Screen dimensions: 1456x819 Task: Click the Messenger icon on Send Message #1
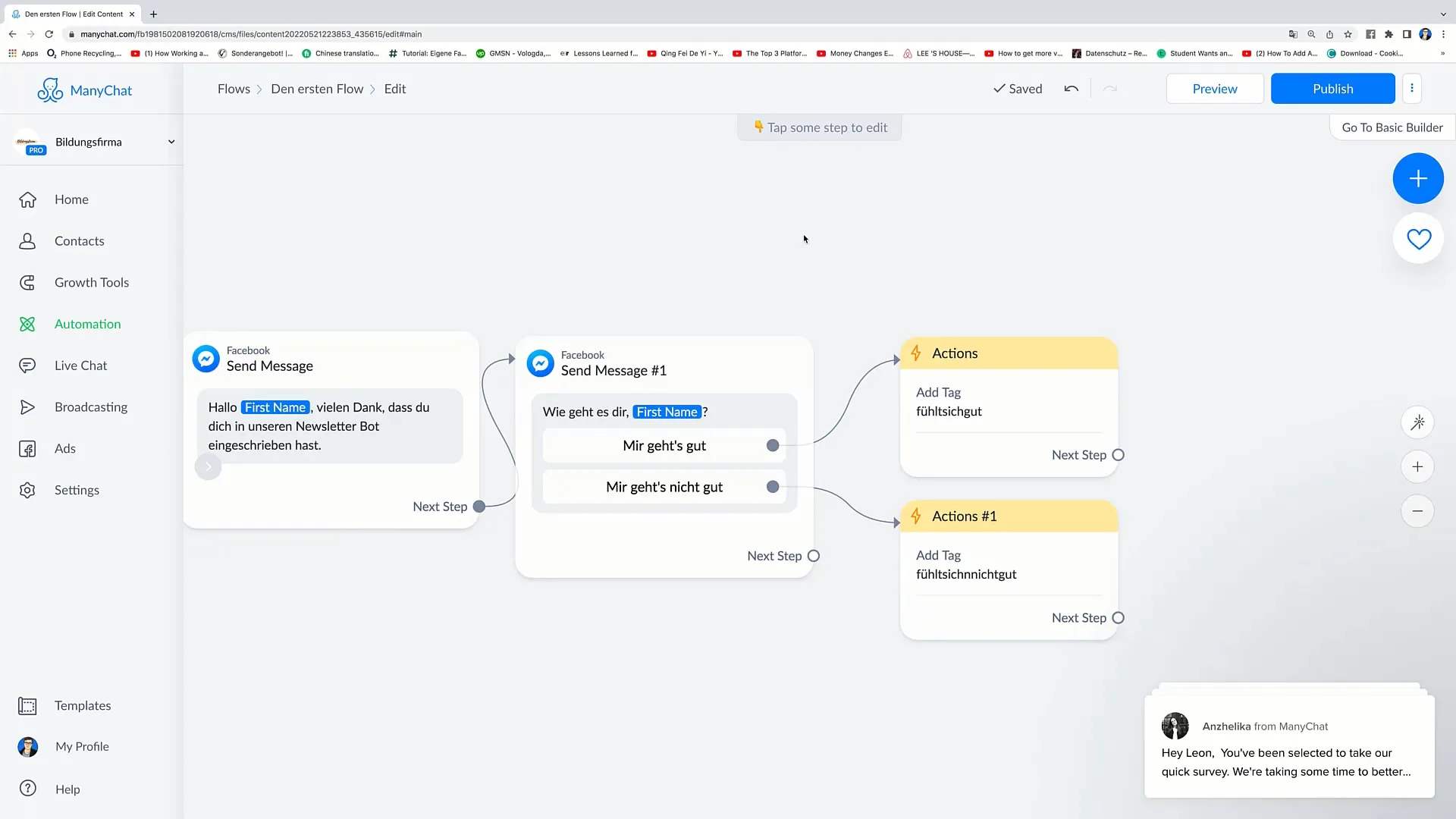click(x=541, y=363)
